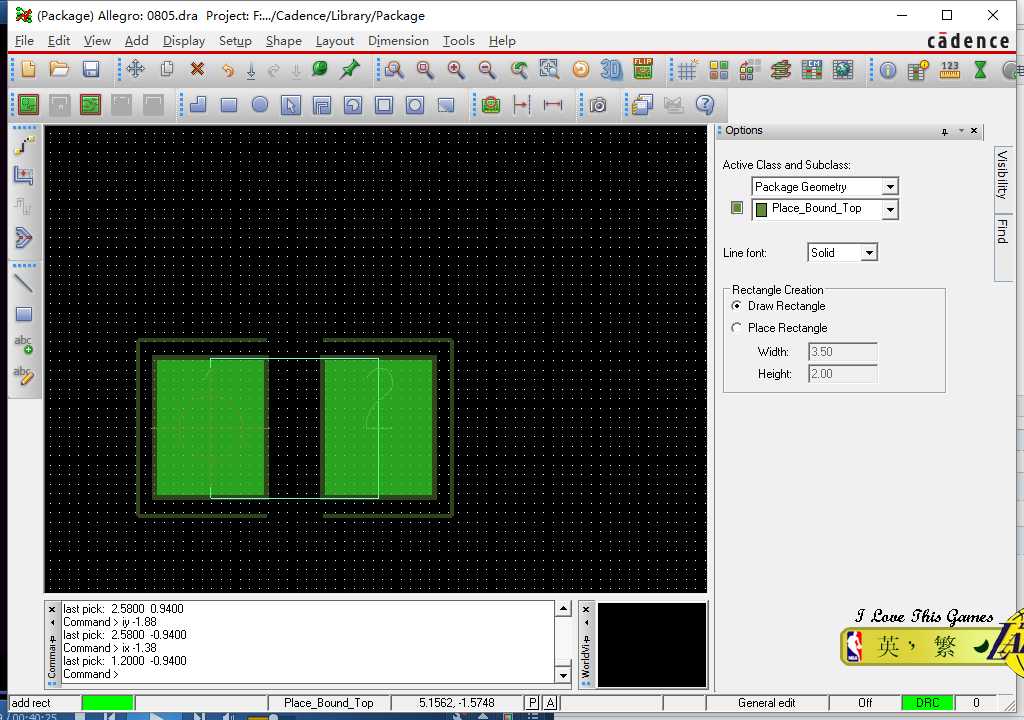Screen dimensions: 1024x720
Task: Click the Add Text abc+ sidebar icon
Action: tap(24, 344)
